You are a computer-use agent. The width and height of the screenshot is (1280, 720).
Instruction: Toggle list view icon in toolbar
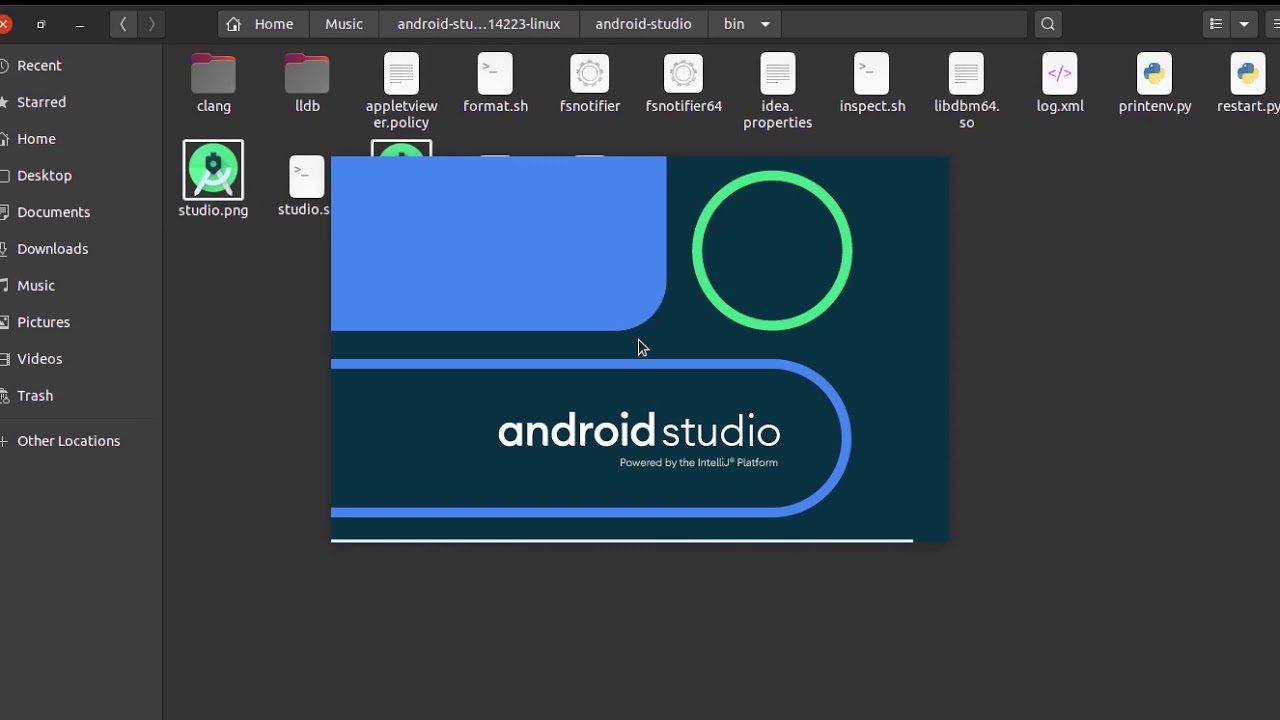1216,24
